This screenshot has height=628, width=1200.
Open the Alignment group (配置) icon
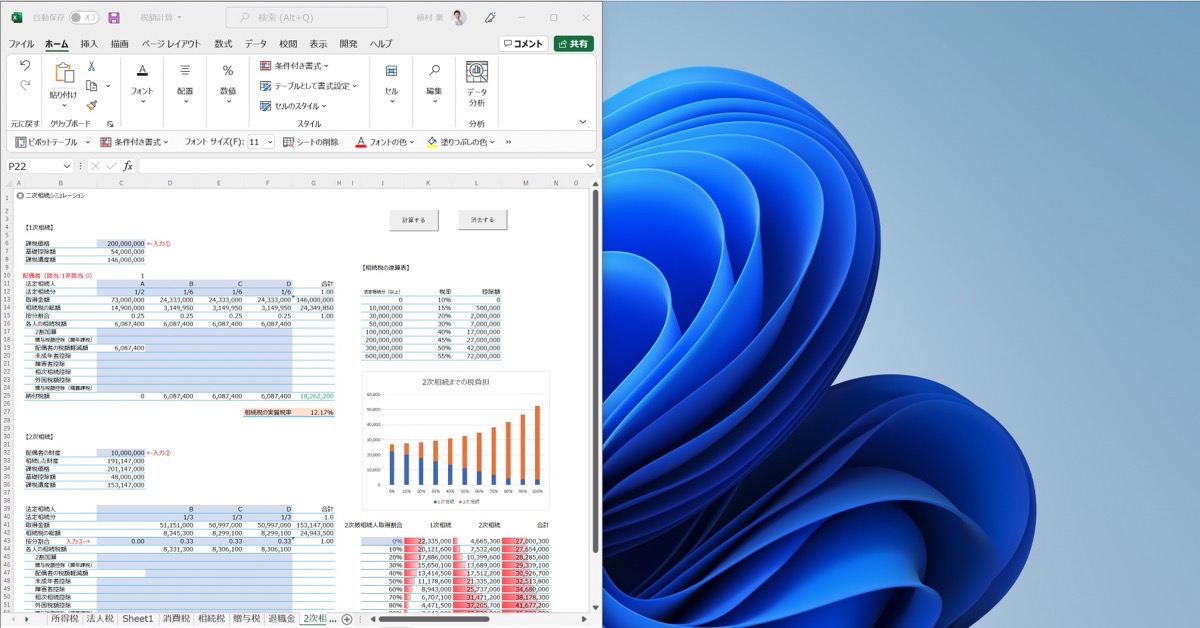(185, 70)
